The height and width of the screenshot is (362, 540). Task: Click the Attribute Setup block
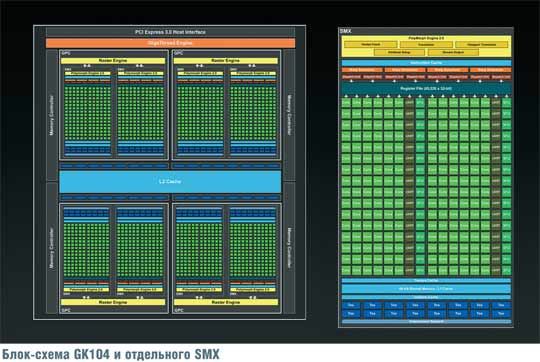pos(399,52)
